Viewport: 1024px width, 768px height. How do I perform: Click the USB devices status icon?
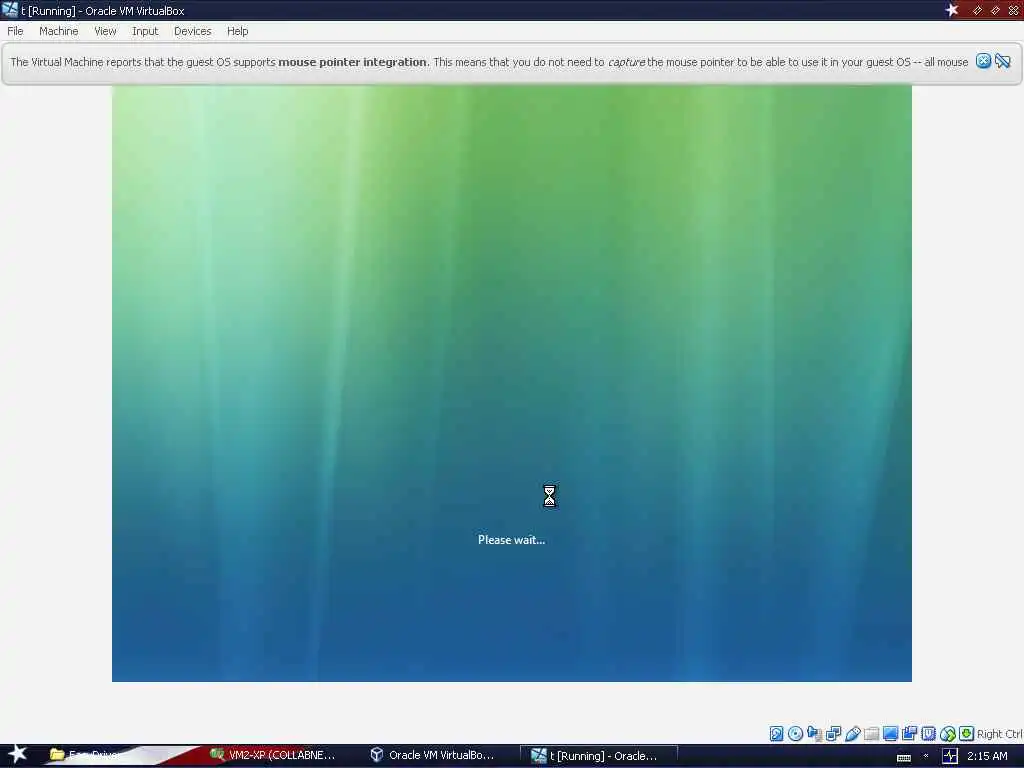[852, 733]
